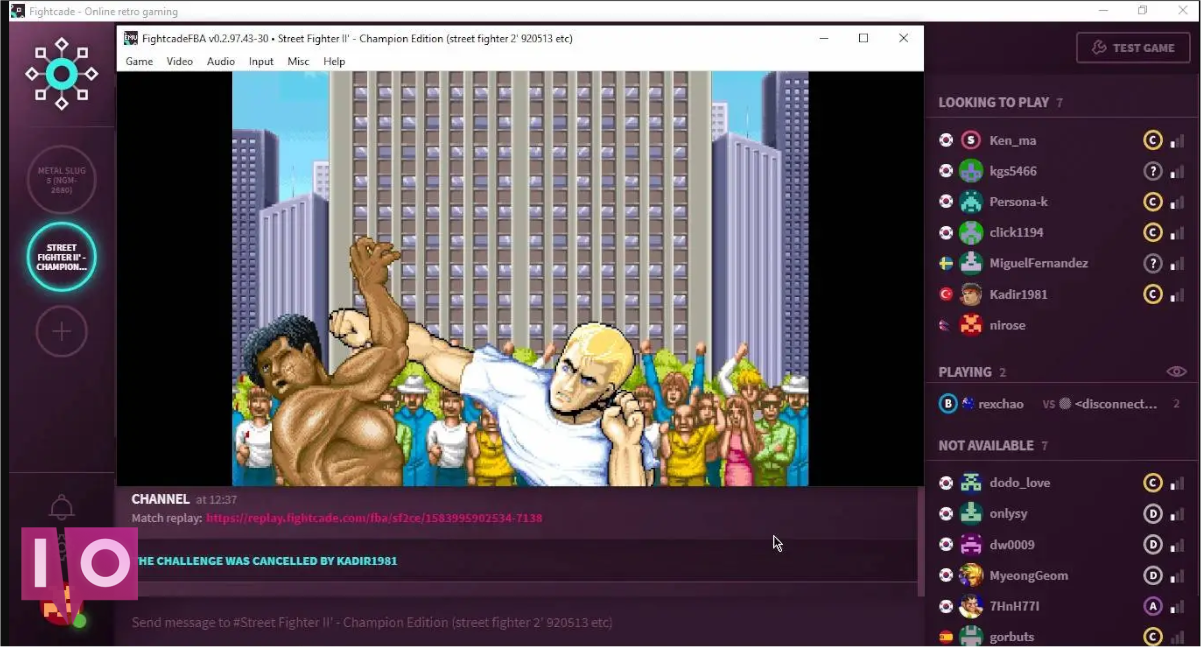The height and width of the screenshot is (647, 1201).
Task: Click dw0009's avatar icon
Action: click(971, 545)
